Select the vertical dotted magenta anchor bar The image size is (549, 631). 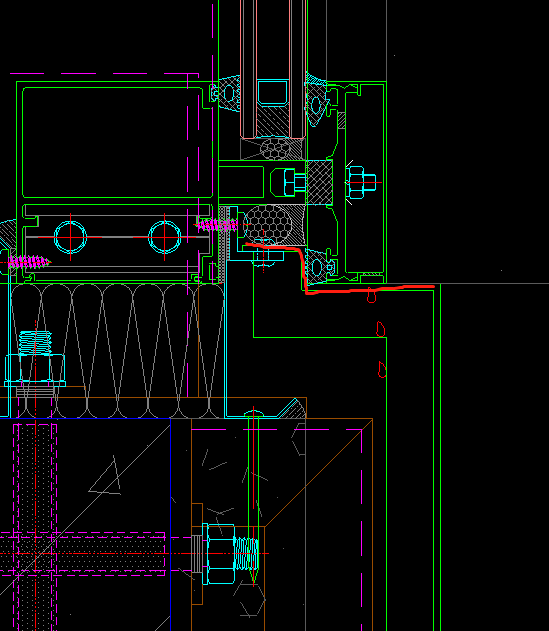(x=35, y=527)
